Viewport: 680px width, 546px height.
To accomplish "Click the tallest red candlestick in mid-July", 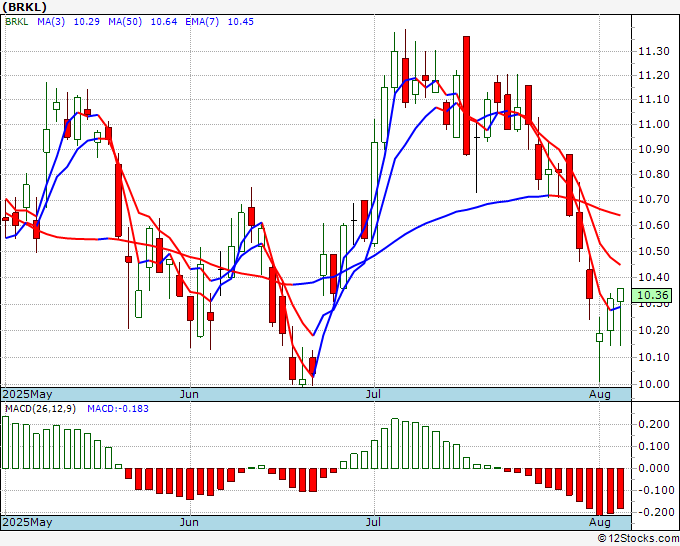I will coord(466,95).
